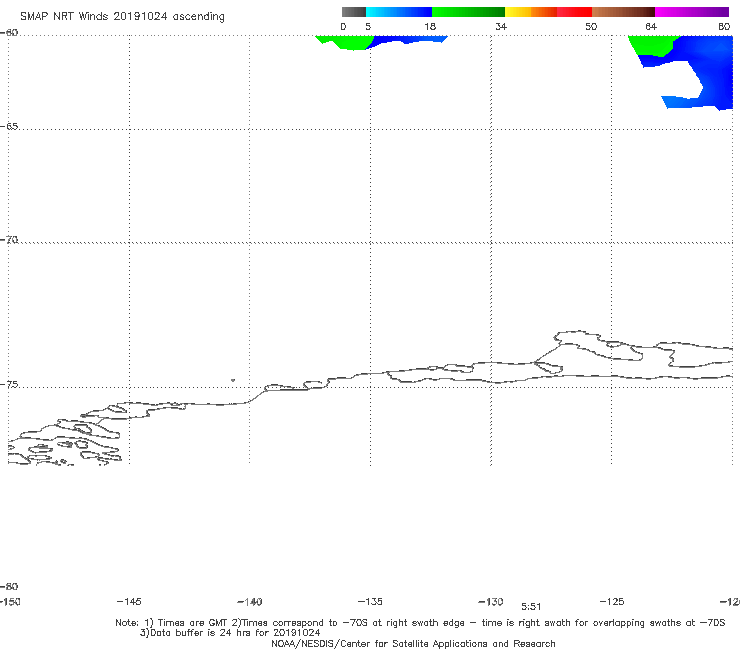Click the color bar label '18'
Screen dimensions: 740x650
[x=430, y=26]
